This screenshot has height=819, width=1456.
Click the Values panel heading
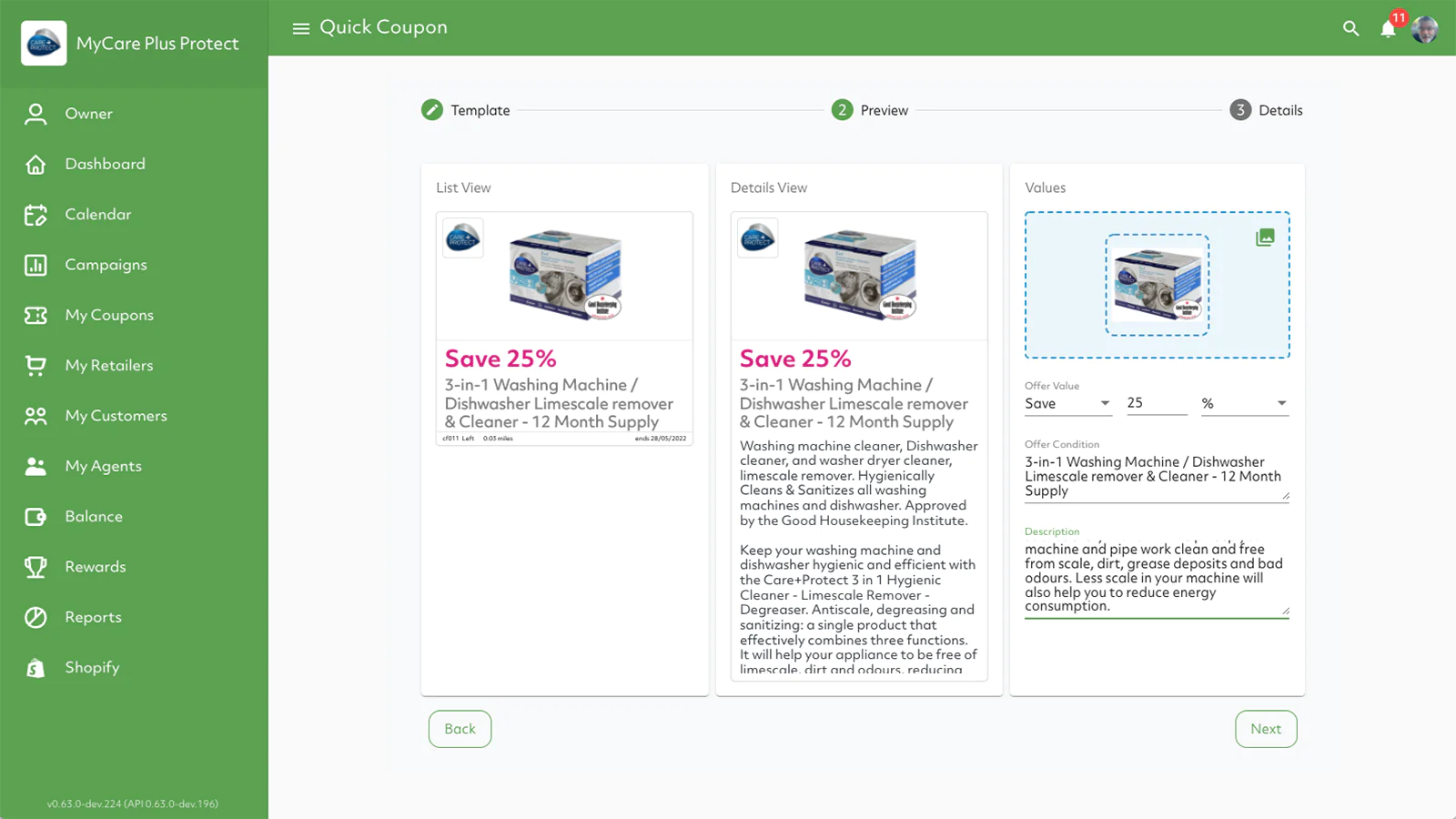pos(1046,187)
